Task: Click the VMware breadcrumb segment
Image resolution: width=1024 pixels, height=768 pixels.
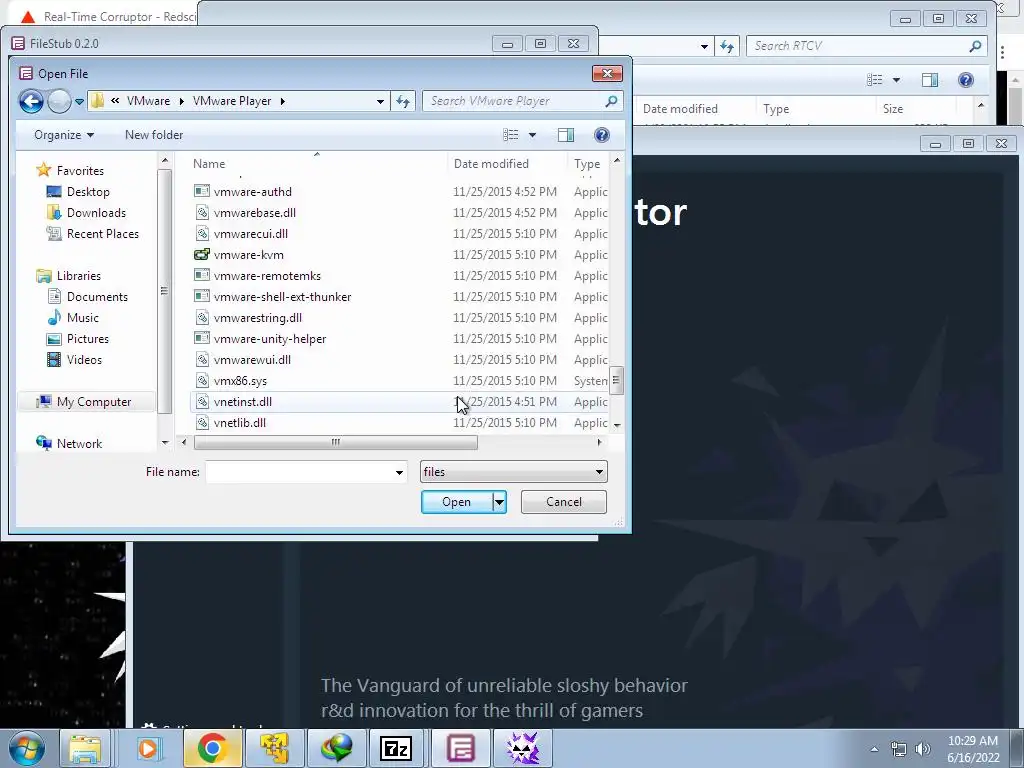Action: (x=148, y=101)
